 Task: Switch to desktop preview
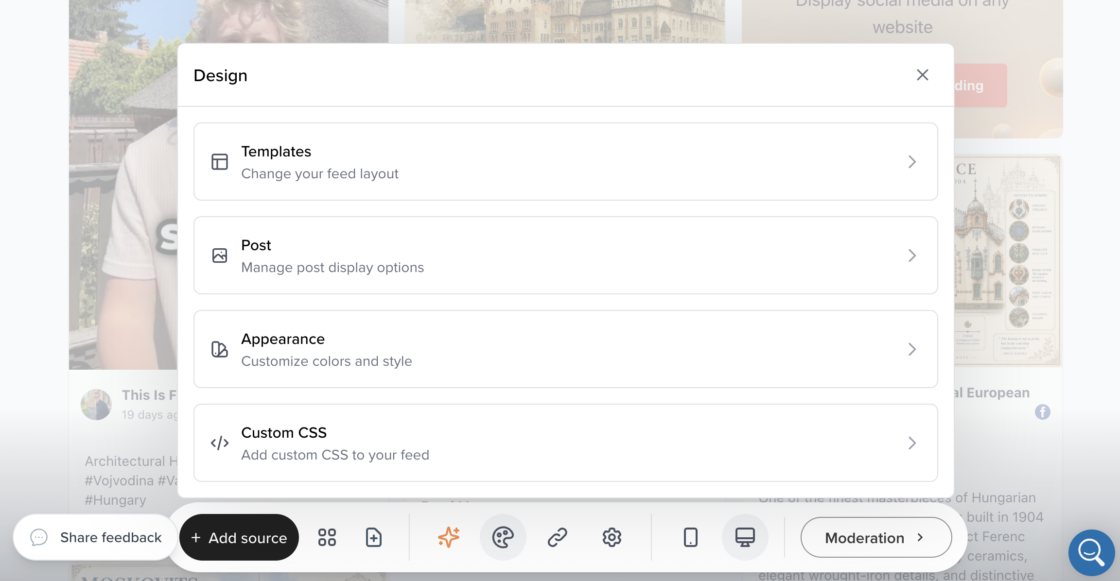(745, 537)
